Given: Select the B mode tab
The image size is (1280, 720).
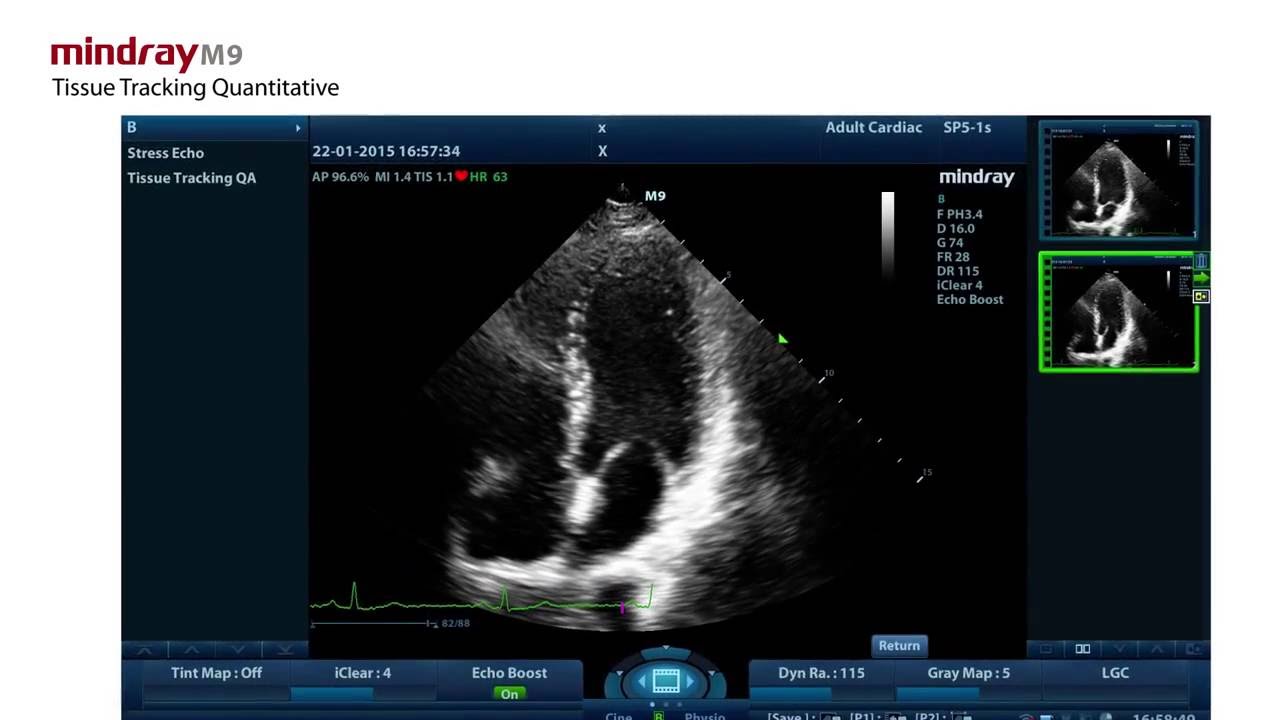Looking at the screenshot, I should pos(214,127).
